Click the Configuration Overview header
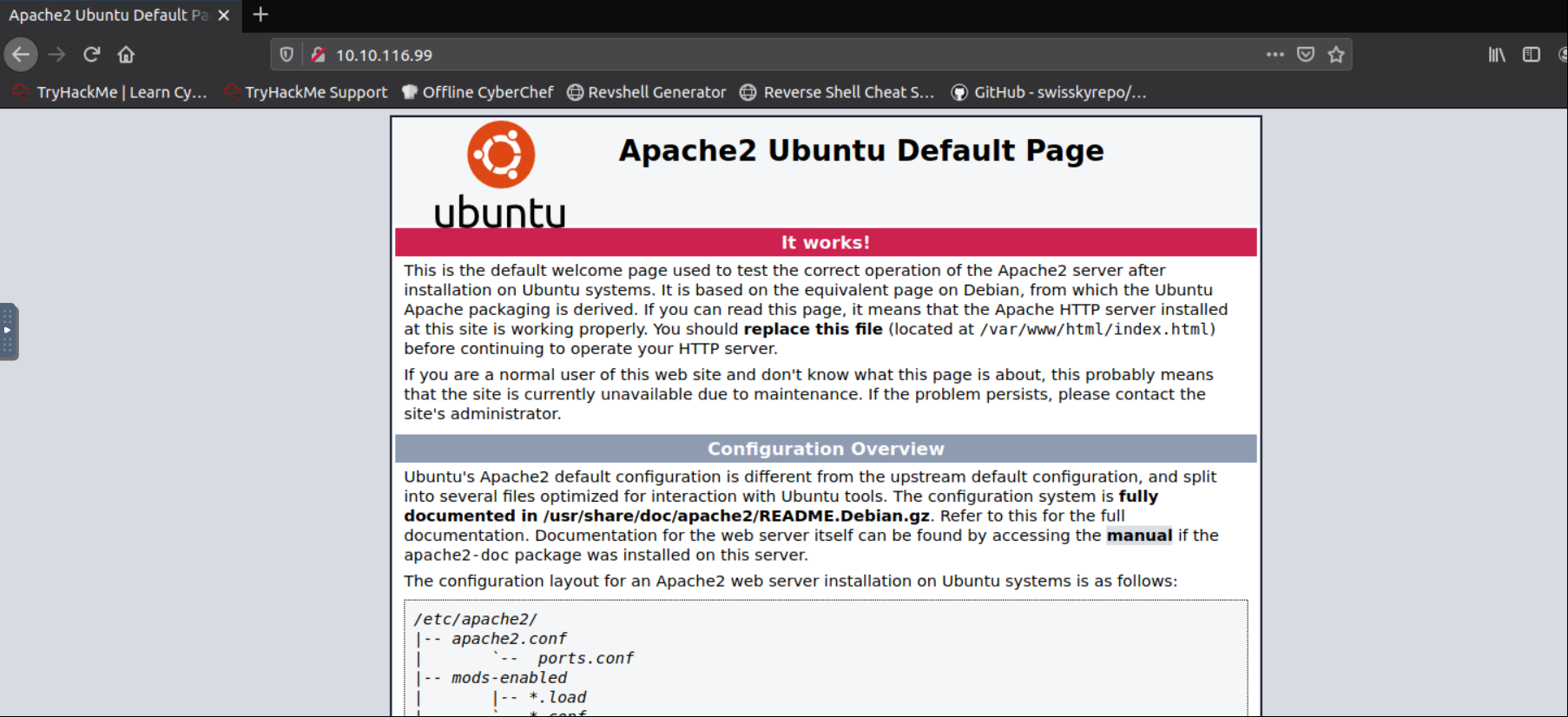 [x=826, y=449]
